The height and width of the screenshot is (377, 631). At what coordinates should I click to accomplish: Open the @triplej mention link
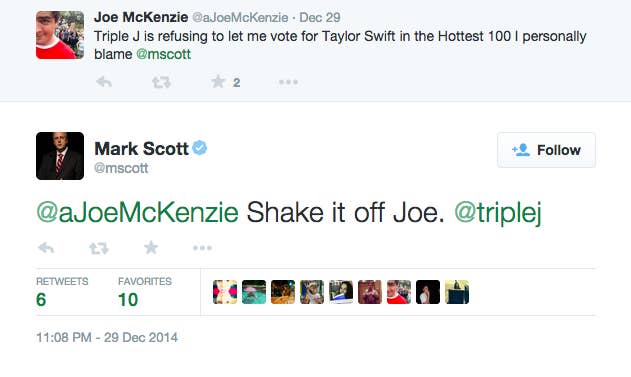click(498, 212)
